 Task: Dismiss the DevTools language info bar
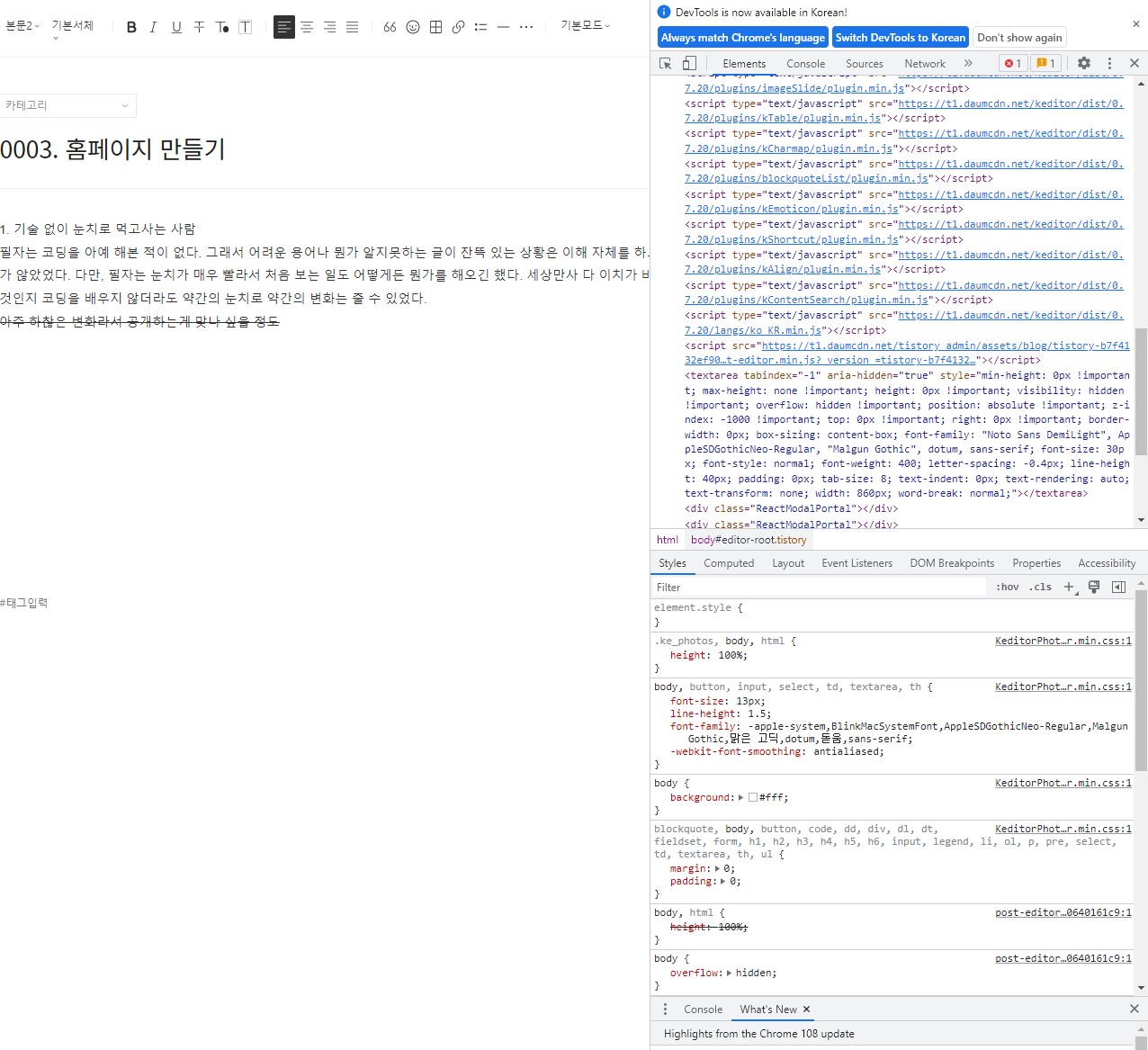pos(1135,24)
